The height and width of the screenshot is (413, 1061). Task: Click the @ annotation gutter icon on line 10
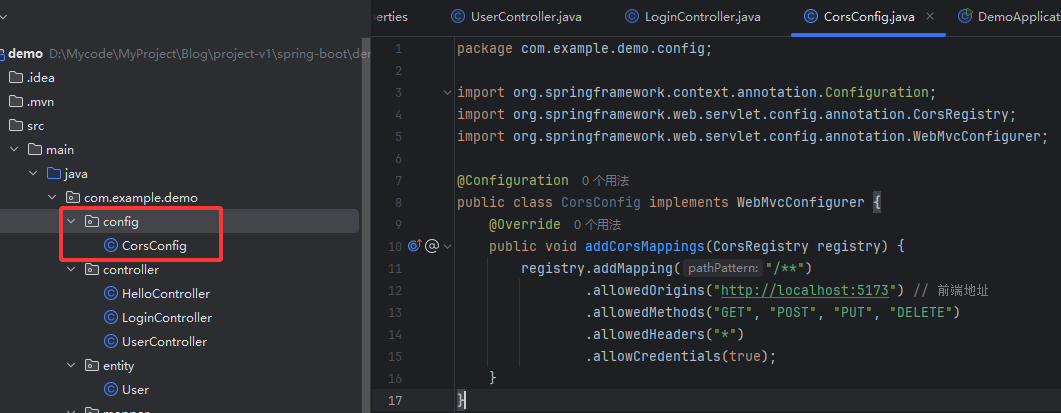[x=432, y=246]
